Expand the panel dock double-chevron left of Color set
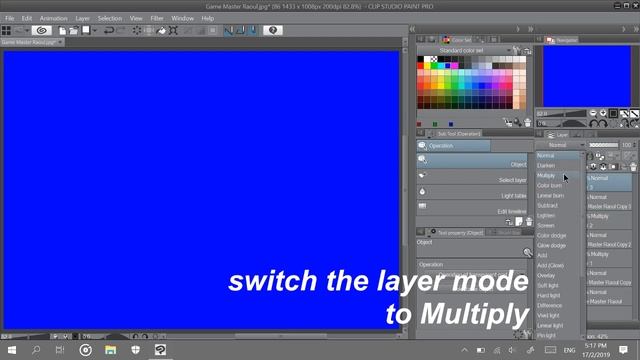640x360 pixels. pyautogui.click(x=412, y=29)
